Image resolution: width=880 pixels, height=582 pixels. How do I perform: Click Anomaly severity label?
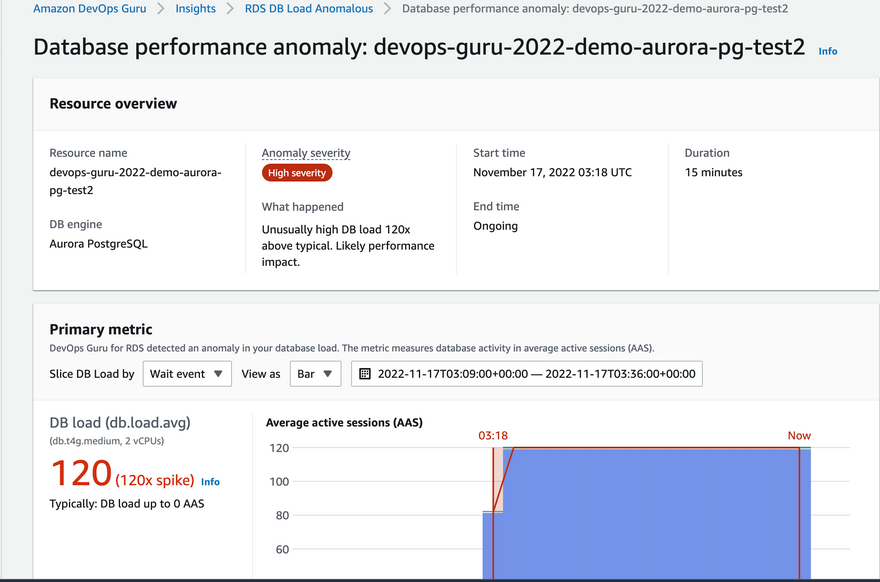[x=306, y=153]
